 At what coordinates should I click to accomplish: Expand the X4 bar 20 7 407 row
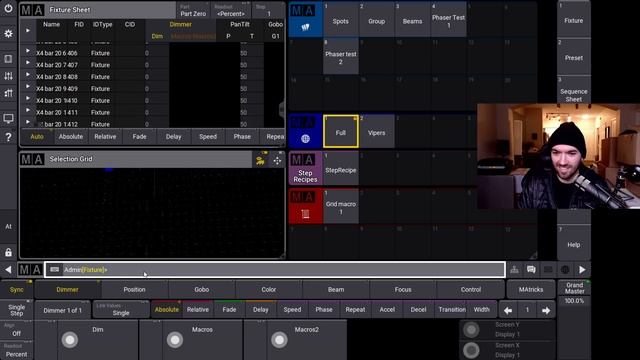pyautogui.click(x=28, y=62)
